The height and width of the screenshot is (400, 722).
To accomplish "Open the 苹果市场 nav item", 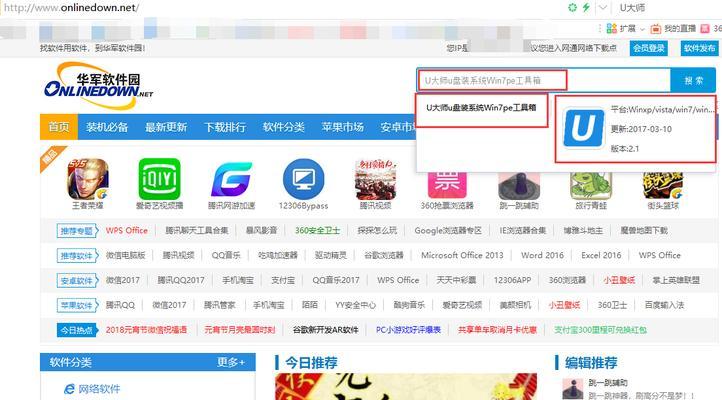I will tap(343, 127).
